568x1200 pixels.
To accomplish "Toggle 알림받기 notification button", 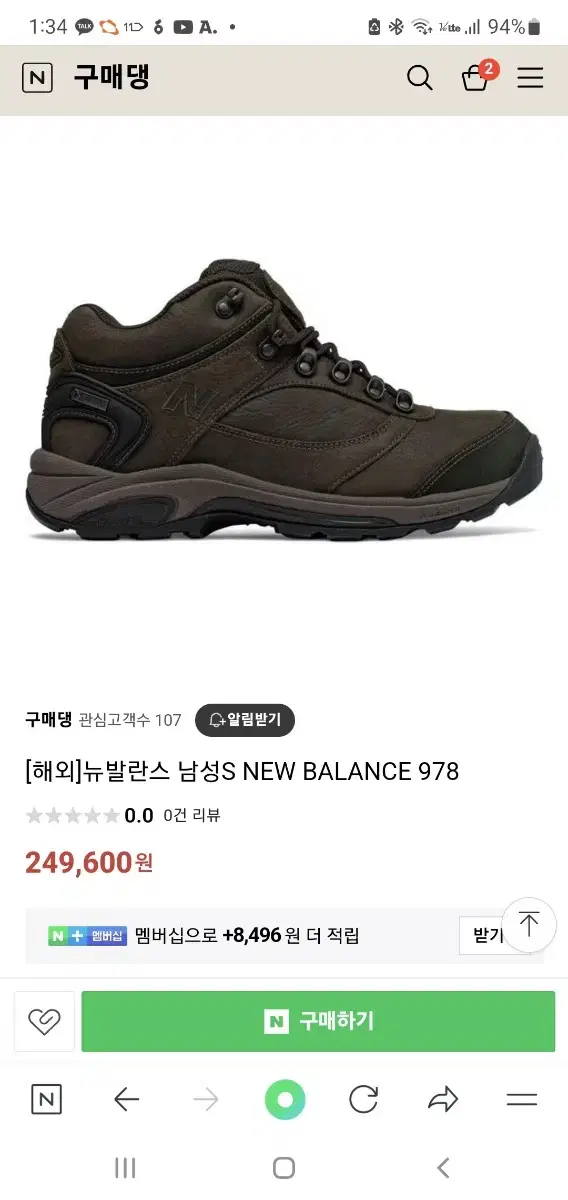I will pos(245,719).
